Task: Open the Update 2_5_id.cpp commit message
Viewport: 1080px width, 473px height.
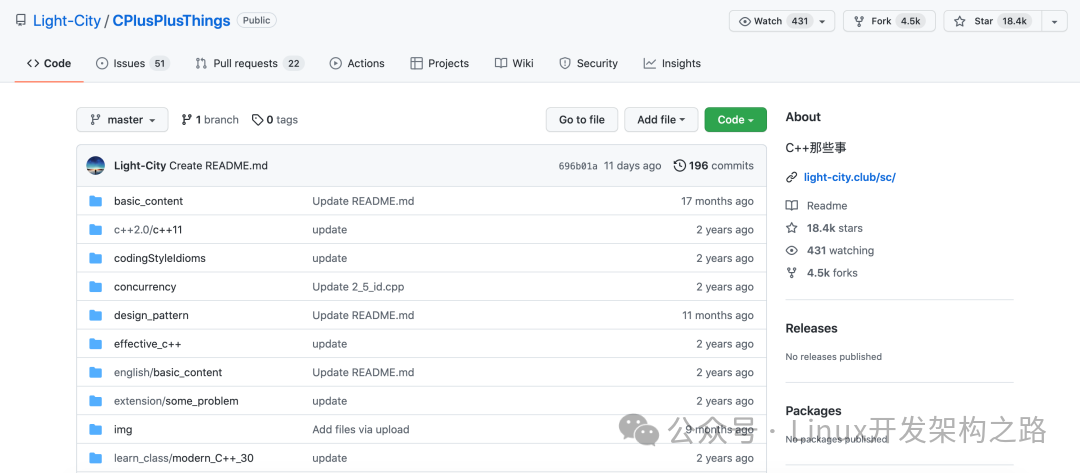Action: coord(358,287)
